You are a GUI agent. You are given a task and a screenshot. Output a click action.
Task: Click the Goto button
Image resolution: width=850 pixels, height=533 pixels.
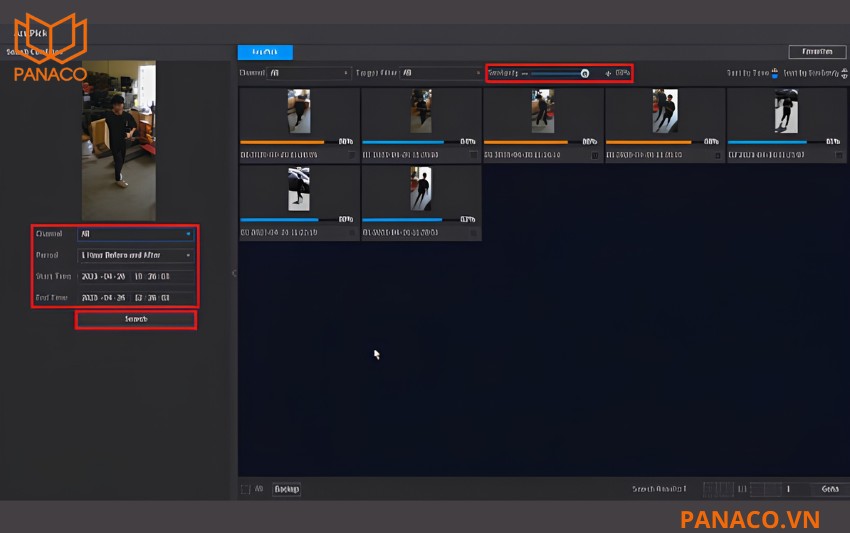tap(830, 489)
